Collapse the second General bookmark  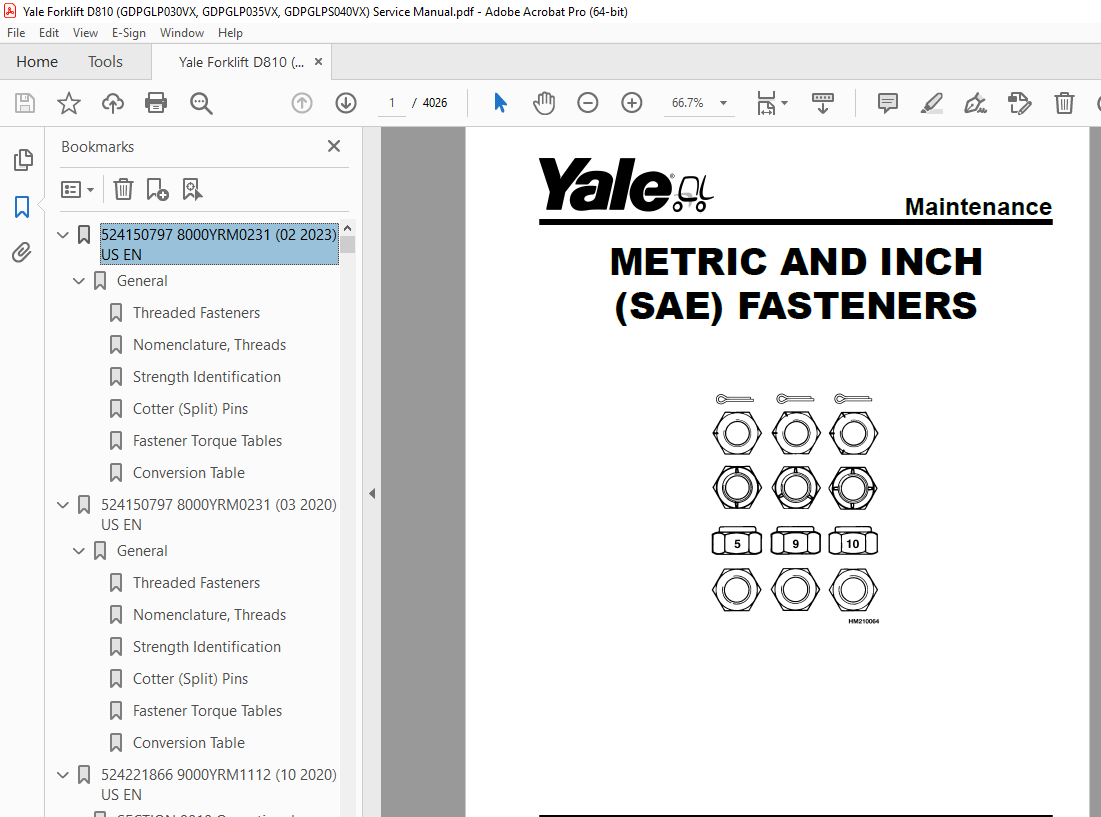click(79, 552)
